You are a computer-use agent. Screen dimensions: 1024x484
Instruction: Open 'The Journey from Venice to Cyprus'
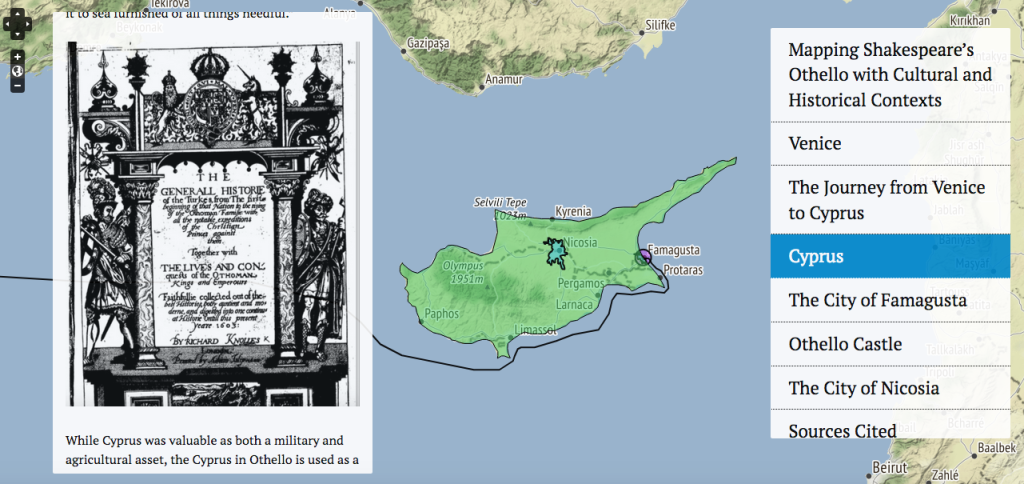tap(890, 200)
